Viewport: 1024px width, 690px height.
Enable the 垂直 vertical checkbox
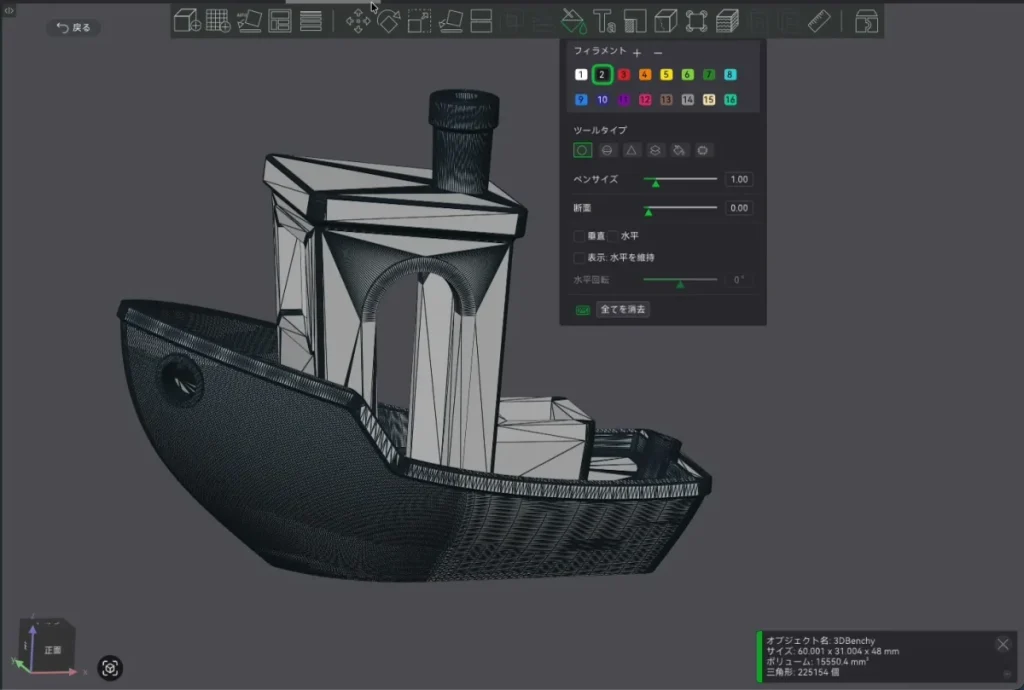pos(579,236)
